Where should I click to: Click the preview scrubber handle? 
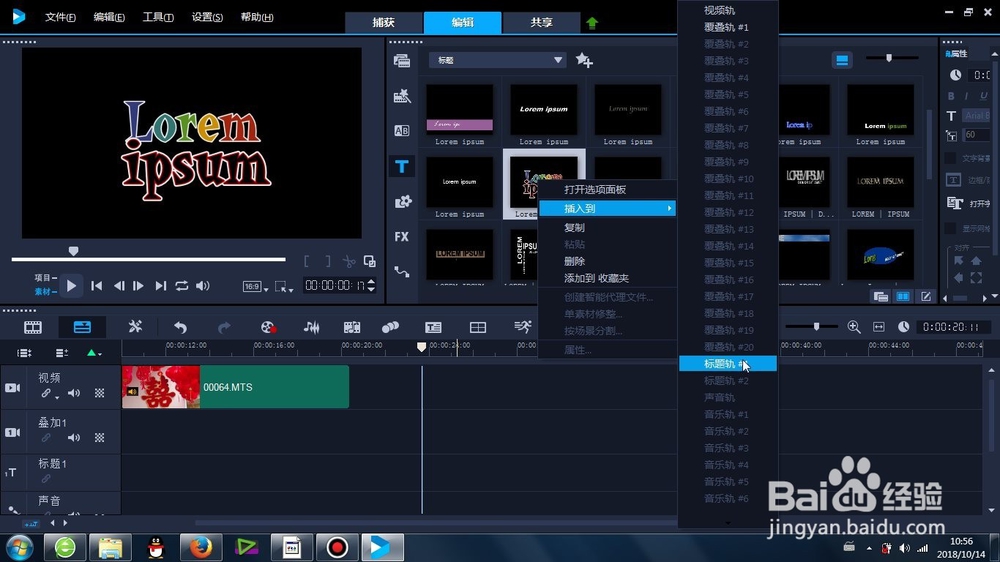[73, 251]
